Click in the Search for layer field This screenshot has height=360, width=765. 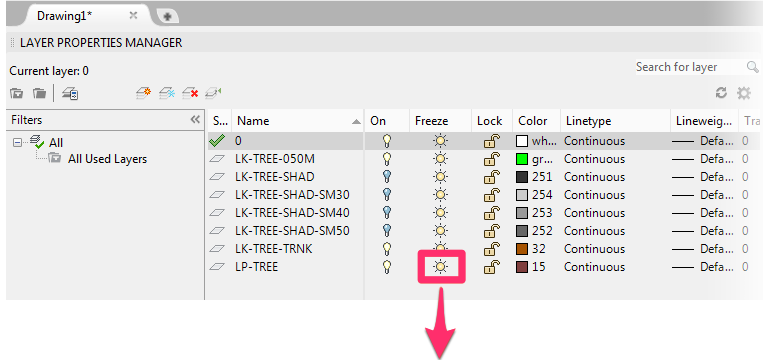(x=691, y=67)
